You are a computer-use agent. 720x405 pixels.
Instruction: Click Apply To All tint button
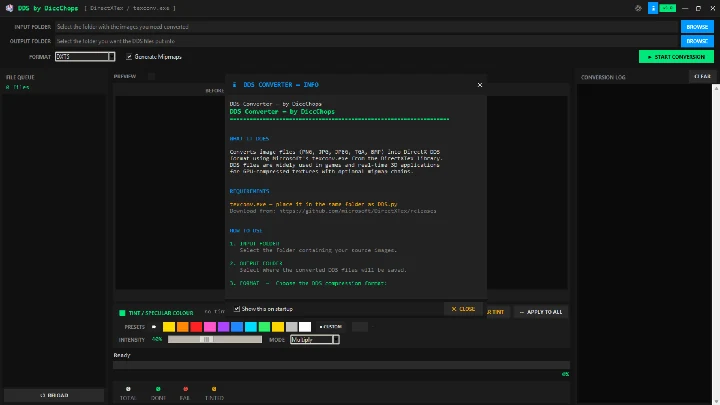pos(541,312)
